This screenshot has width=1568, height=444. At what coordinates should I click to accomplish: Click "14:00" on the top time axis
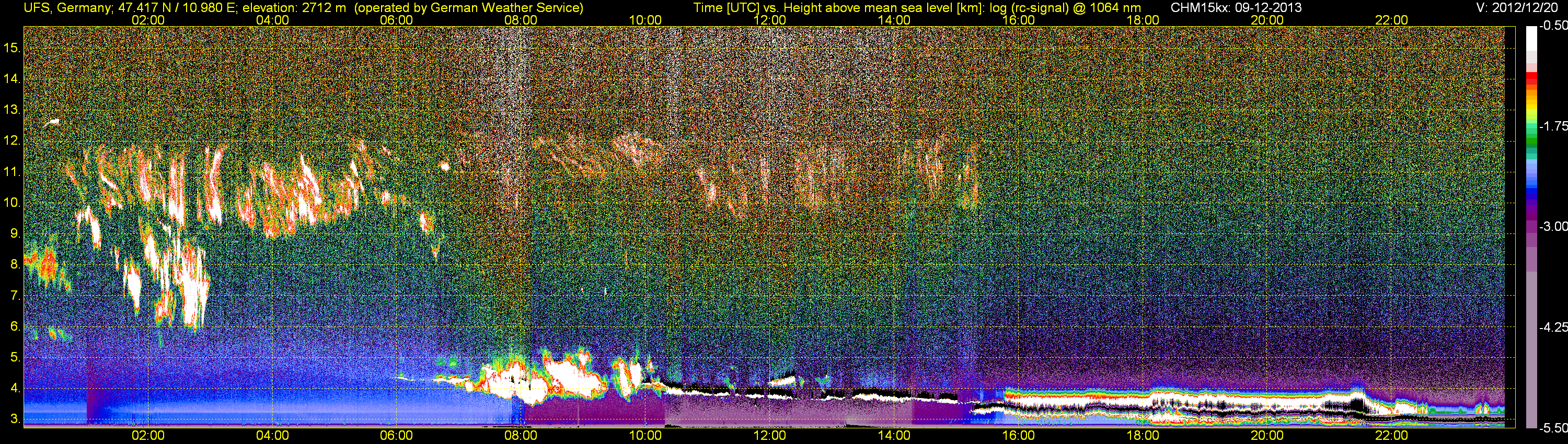click(x=894, y=20)
